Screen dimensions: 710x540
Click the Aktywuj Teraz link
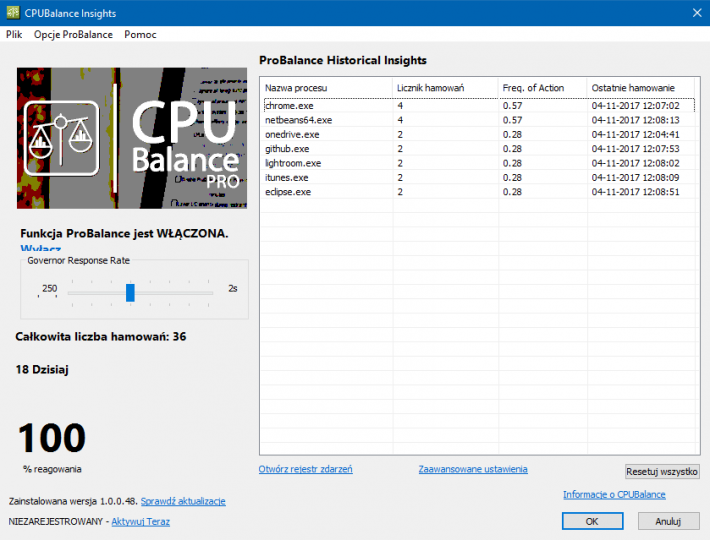point(141,522)
